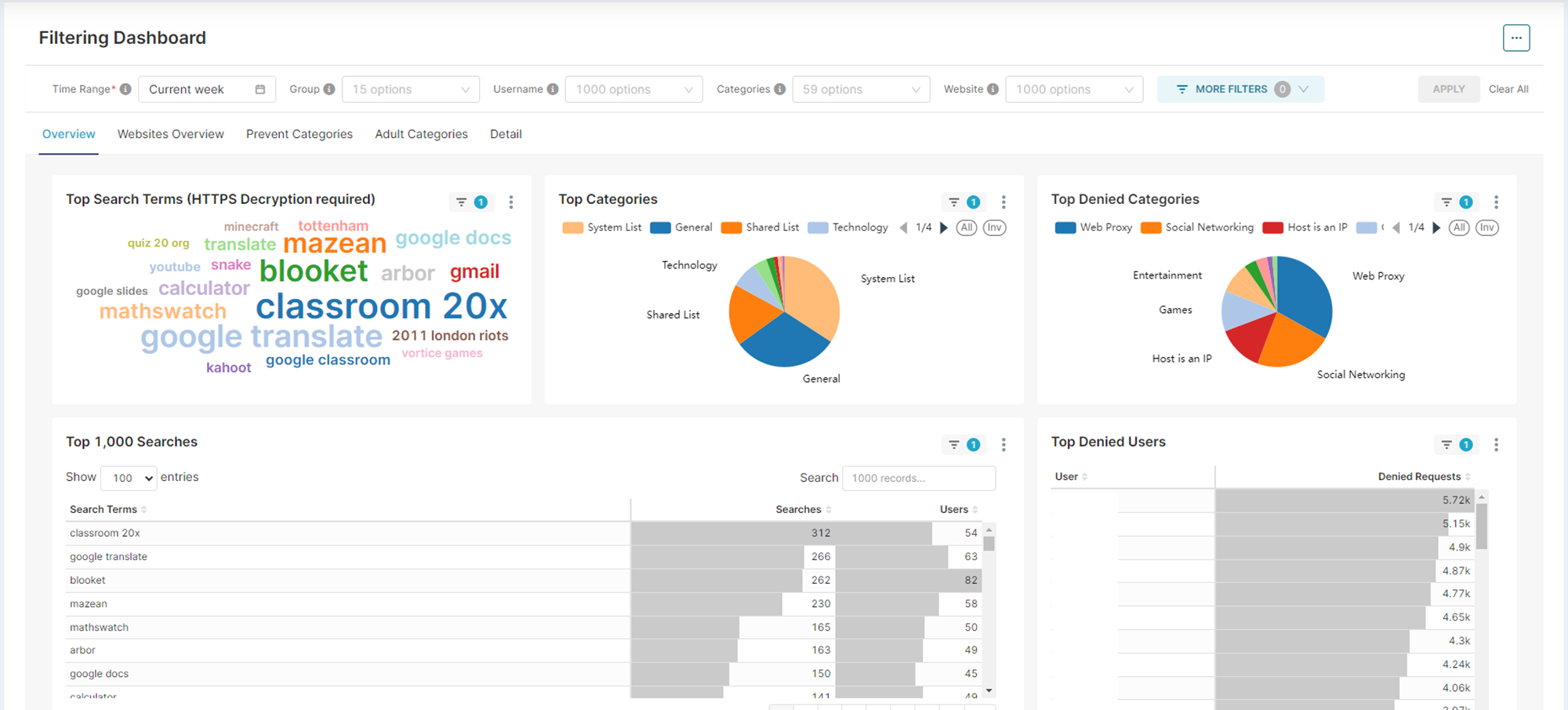Image resolution: width=1568 pixels, height=710 pixels.
Task: Open the Adult Categories tab
Action: pos(421,134)
